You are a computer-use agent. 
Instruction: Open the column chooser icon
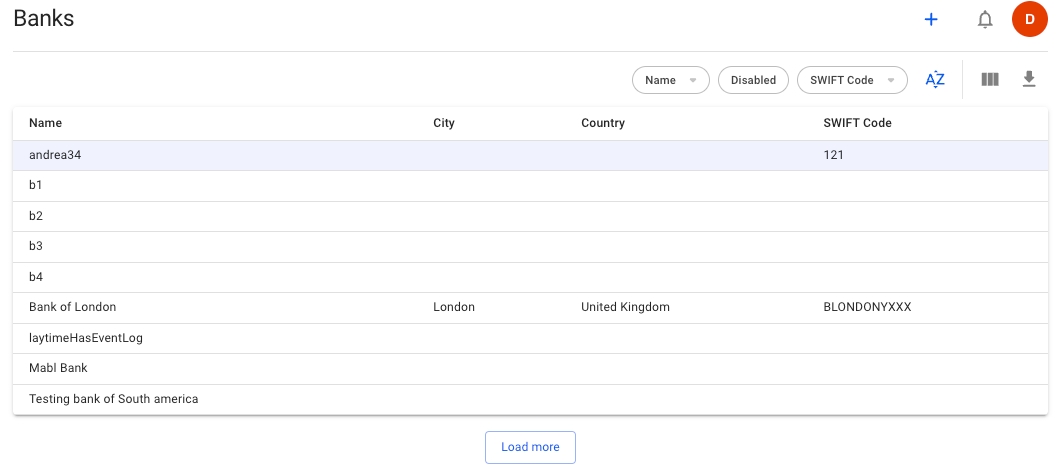pos(990,80)
